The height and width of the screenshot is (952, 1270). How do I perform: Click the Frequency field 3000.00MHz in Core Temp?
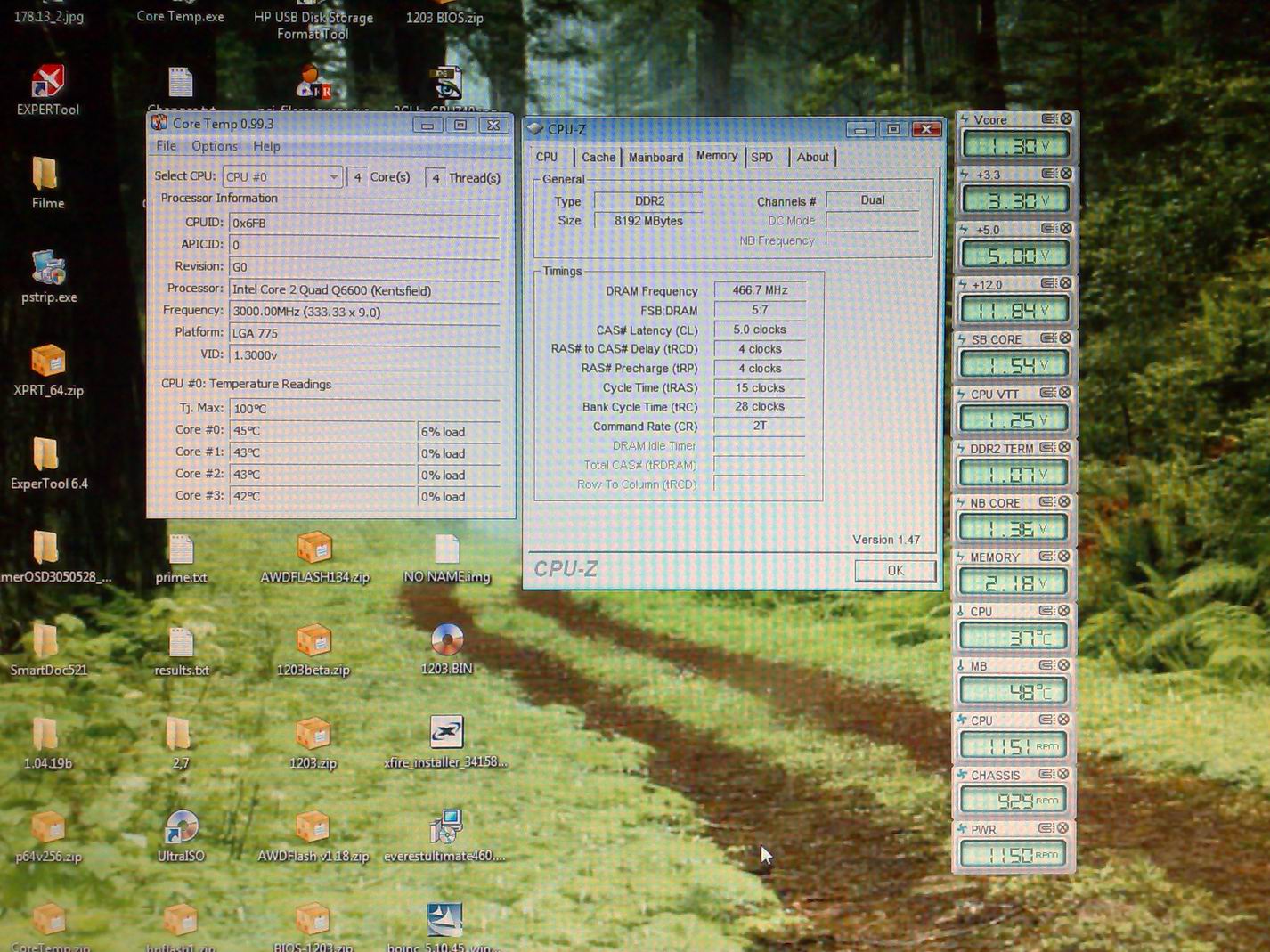[364, 312]
